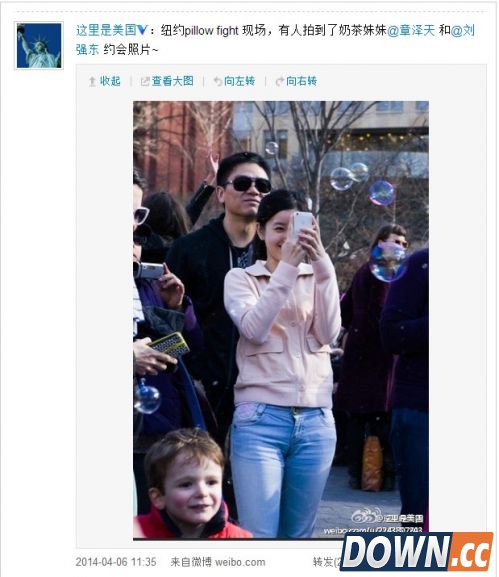The image size is (499, 577).
Task: Click the weibo.com URL watermark on photo
Action: click(373, 531)
